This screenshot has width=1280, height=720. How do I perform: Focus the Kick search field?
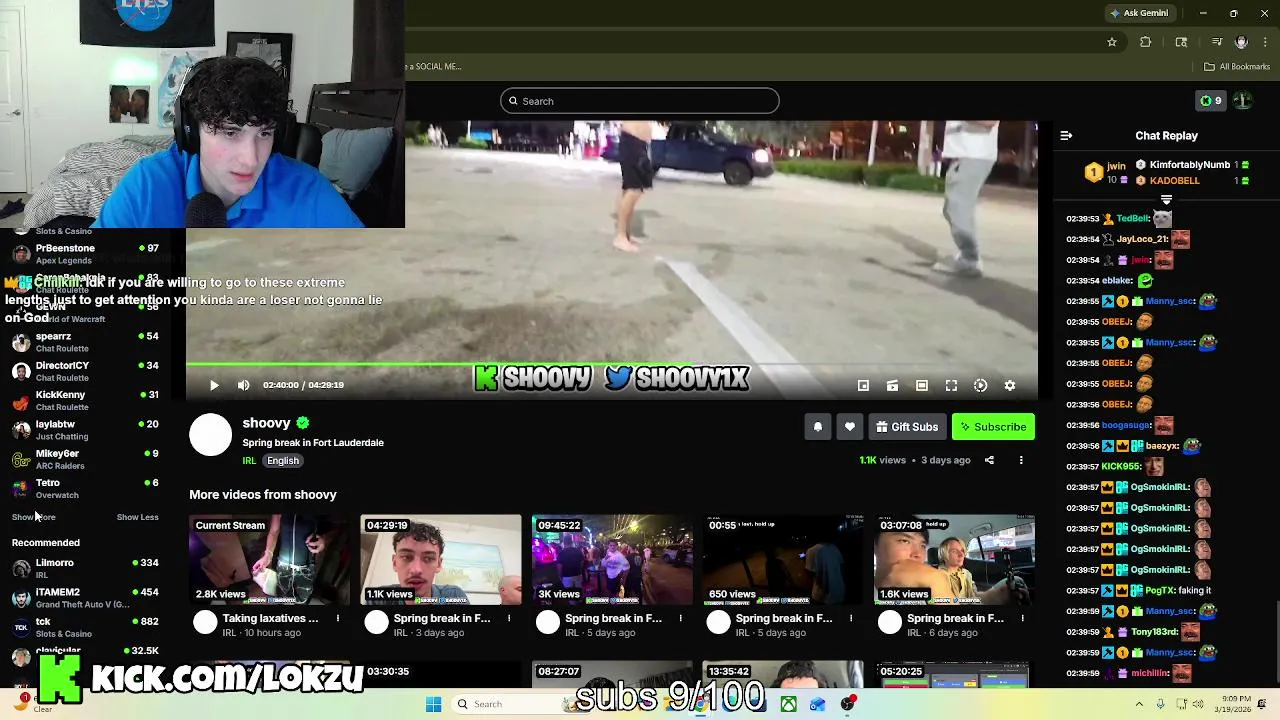coord(640,101)
